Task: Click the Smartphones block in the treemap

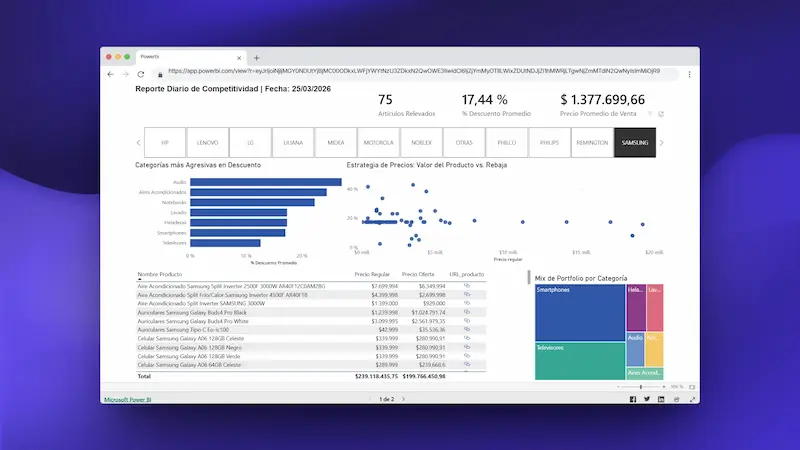Action: click(x=579, y=312)
